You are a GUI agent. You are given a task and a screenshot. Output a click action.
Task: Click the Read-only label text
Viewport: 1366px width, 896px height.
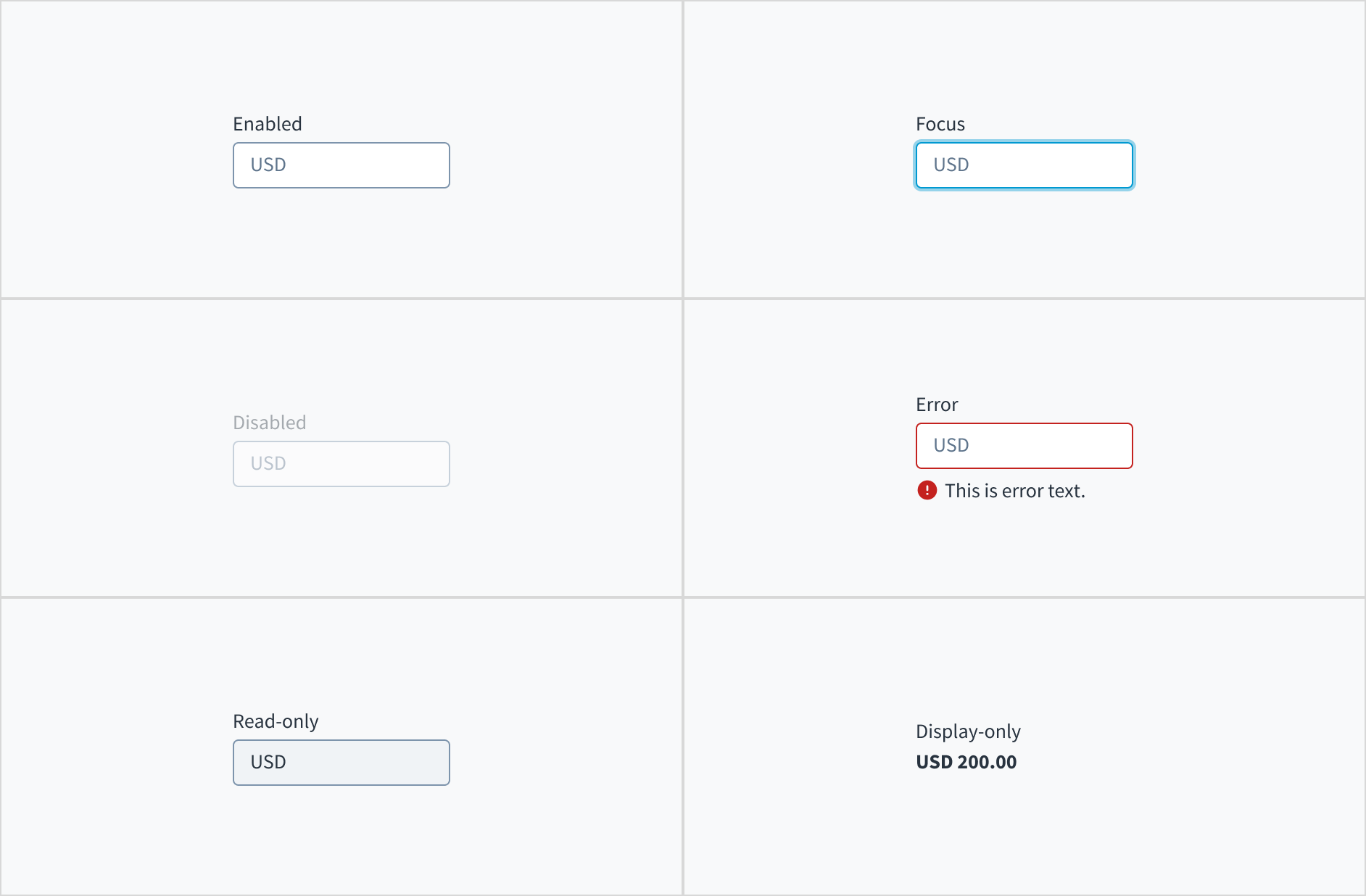[276, 721]
